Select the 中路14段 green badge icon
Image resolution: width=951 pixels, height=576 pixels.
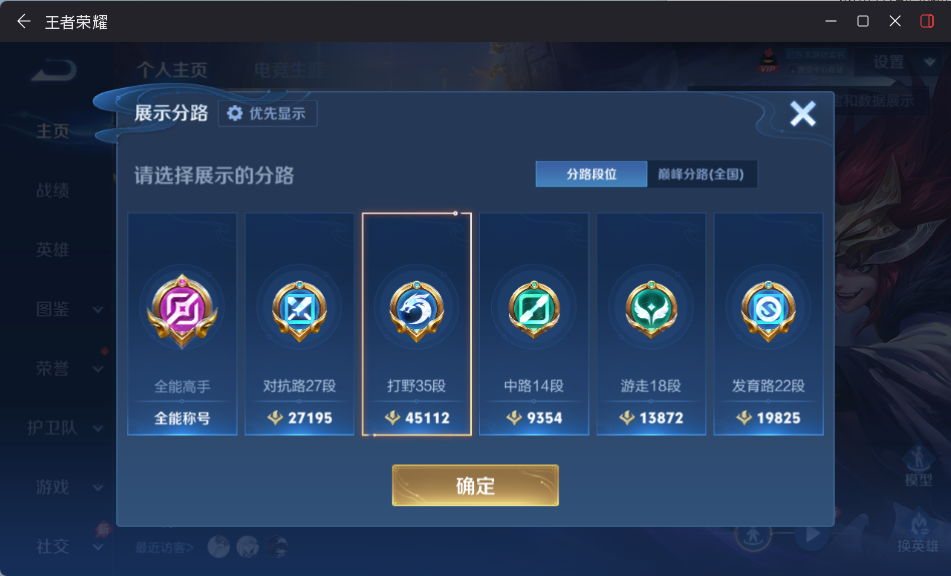534,310
